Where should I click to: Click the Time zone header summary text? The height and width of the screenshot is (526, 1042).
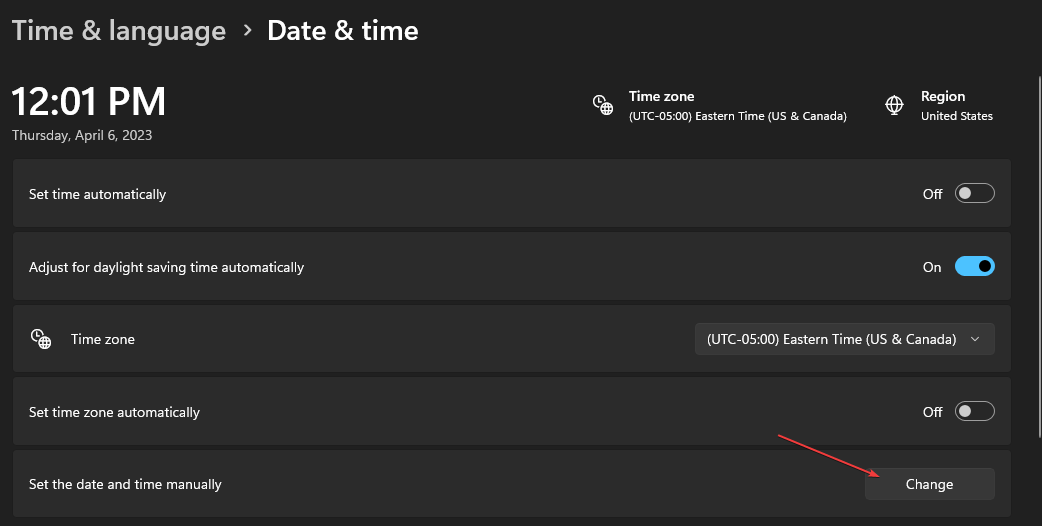pyautogui.click(x=737, y=106)
